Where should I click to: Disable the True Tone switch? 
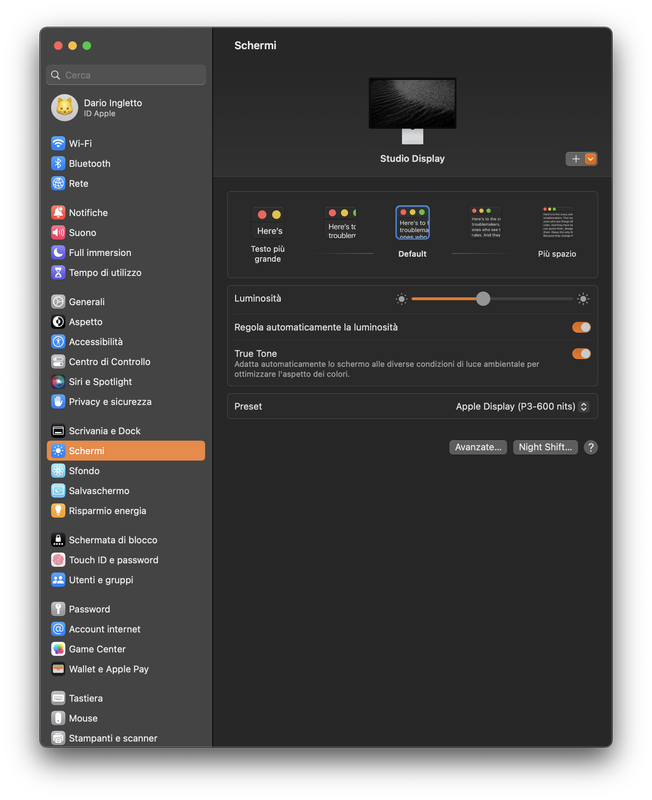point(581,354)
